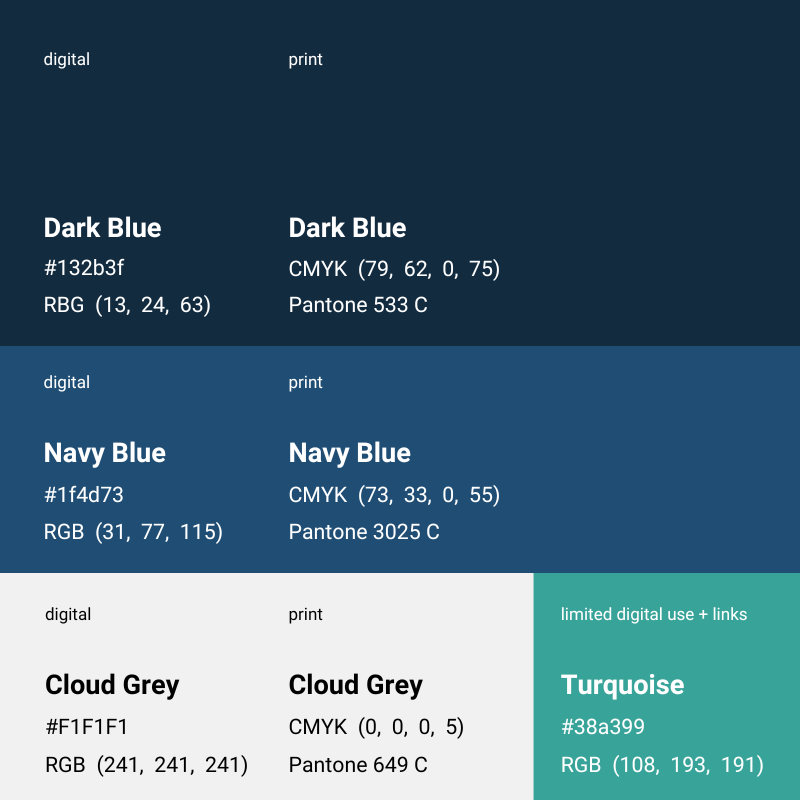Click the RGB (108, 193, 191) value
Screen dimensions: 800x800
(662, 765)
